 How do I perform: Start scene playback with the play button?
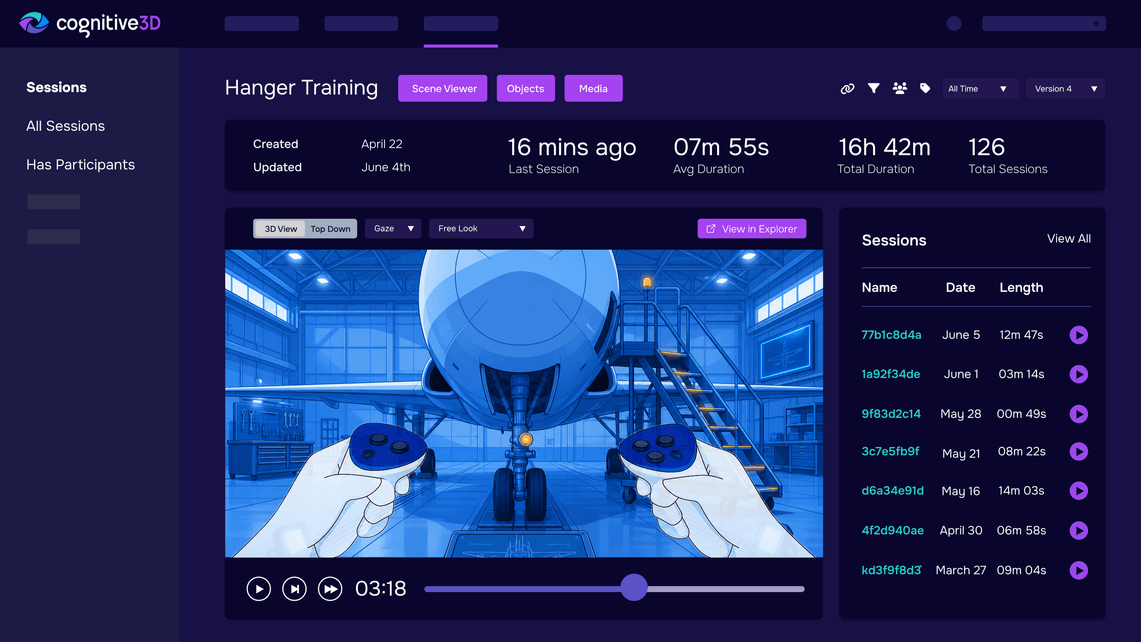[258, 588]
